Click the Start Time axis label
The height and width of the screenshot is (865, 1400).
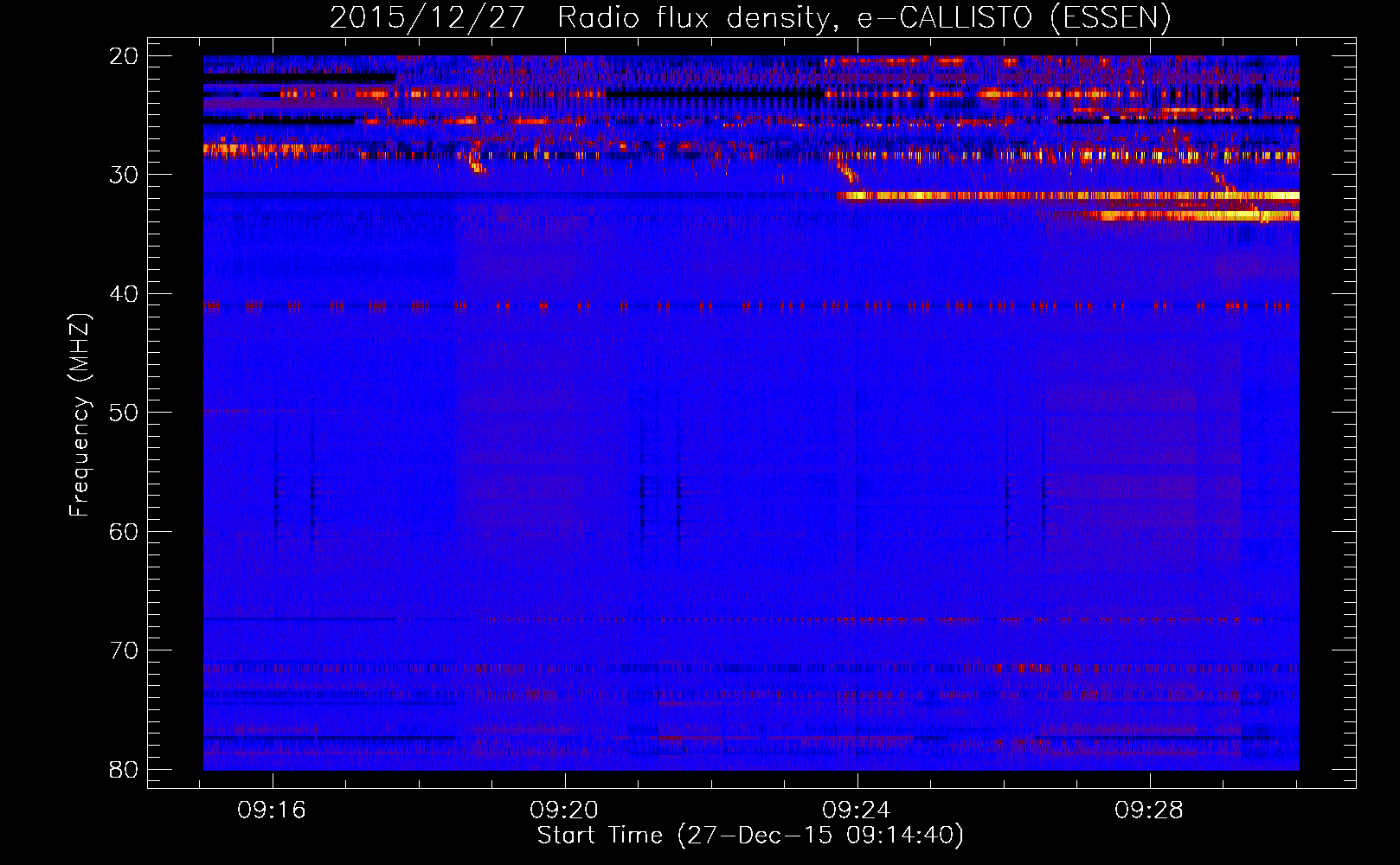pos(750,836)
